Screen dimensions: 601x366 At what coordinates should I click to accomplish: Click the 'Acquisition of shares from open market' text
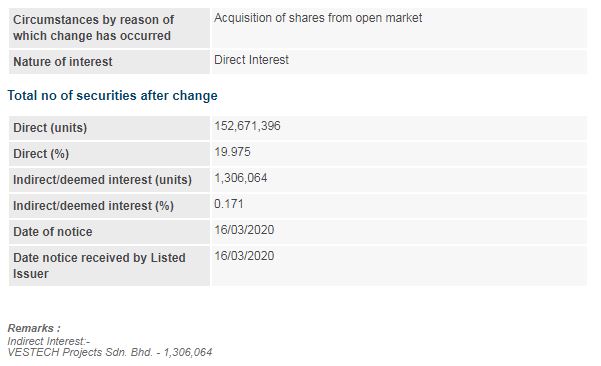(x=318, y=18)
